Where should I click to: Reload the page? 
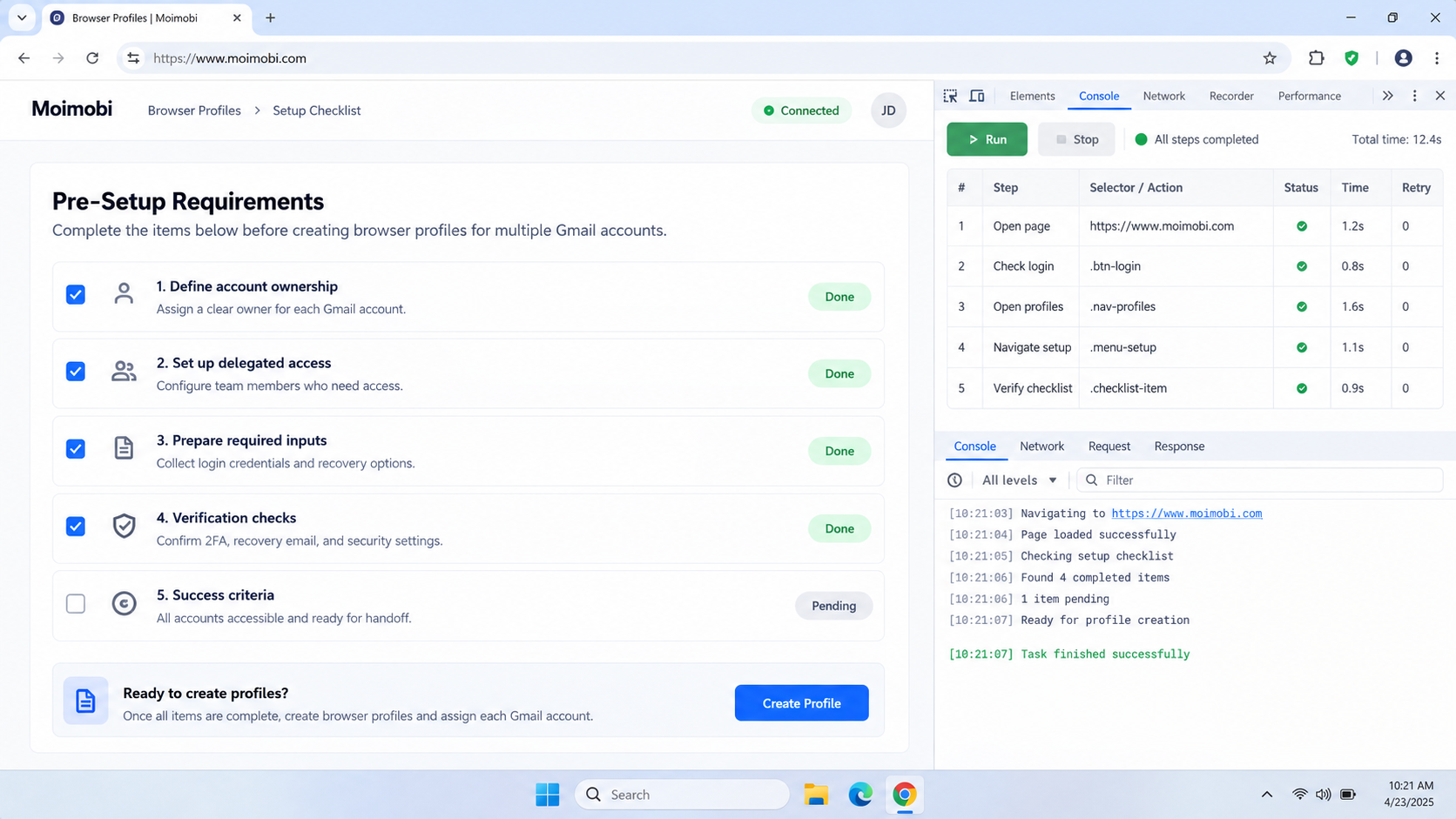point(92,58)
